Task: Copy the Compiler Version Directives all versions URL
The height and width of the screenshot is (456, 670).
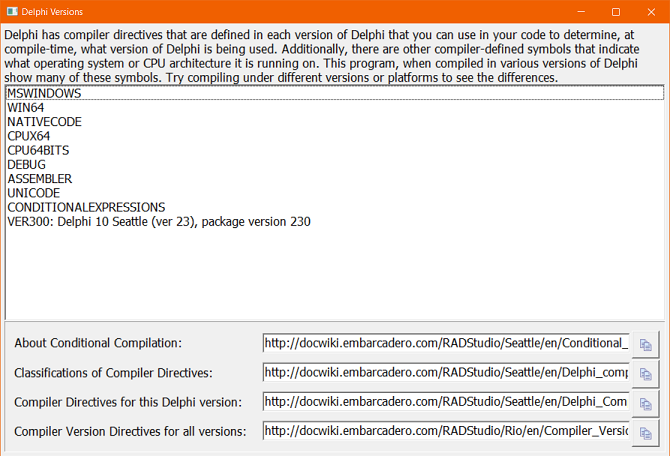Action: coord(645,433)
